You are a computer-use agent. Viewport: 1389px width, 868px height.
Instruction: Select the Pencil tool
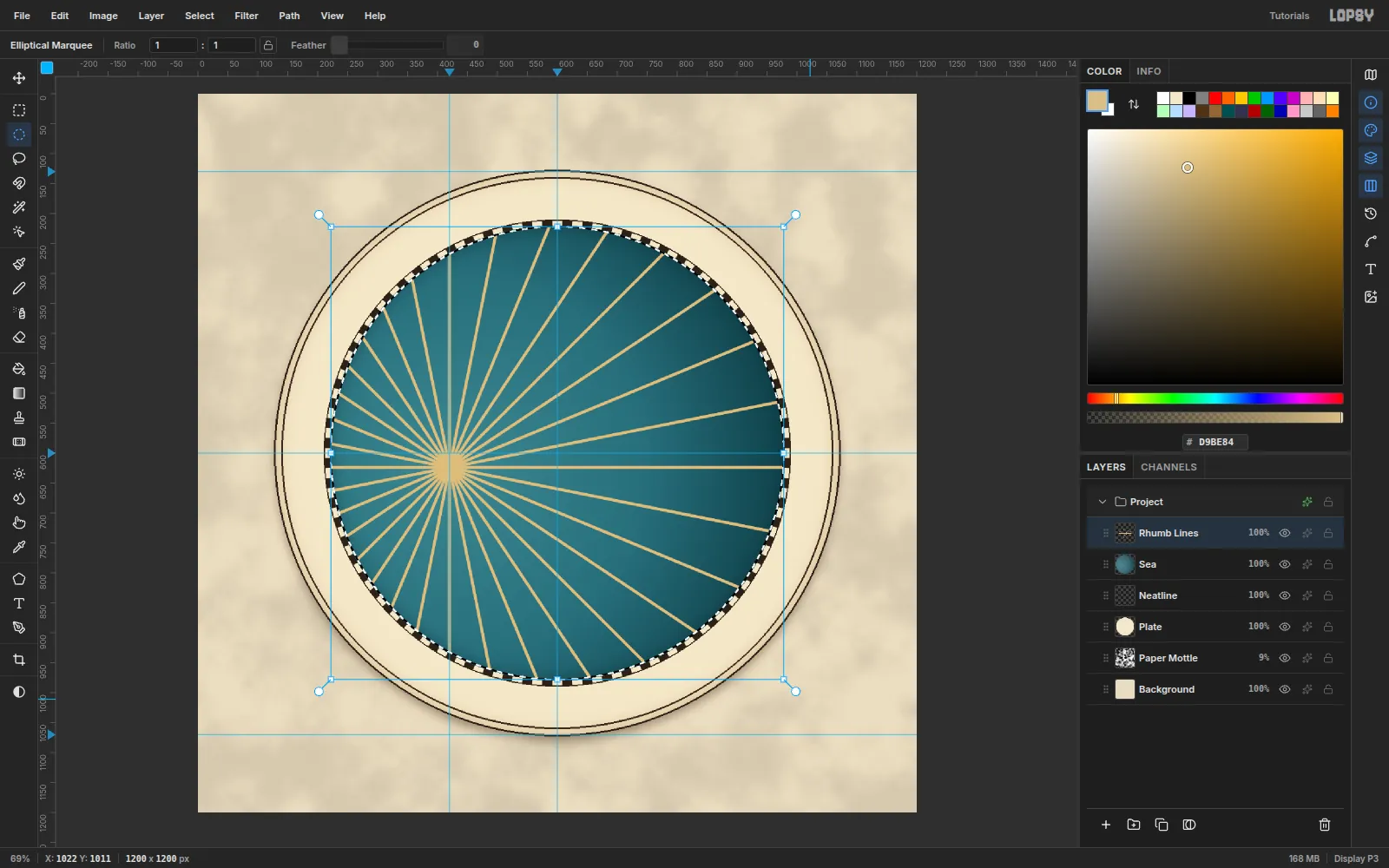click(19, 288)
